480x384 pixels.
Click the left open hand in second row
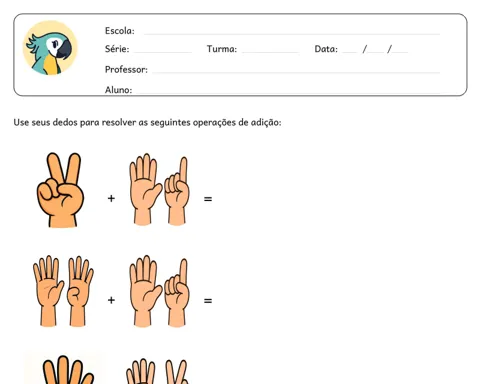click(x=48, y=291)
